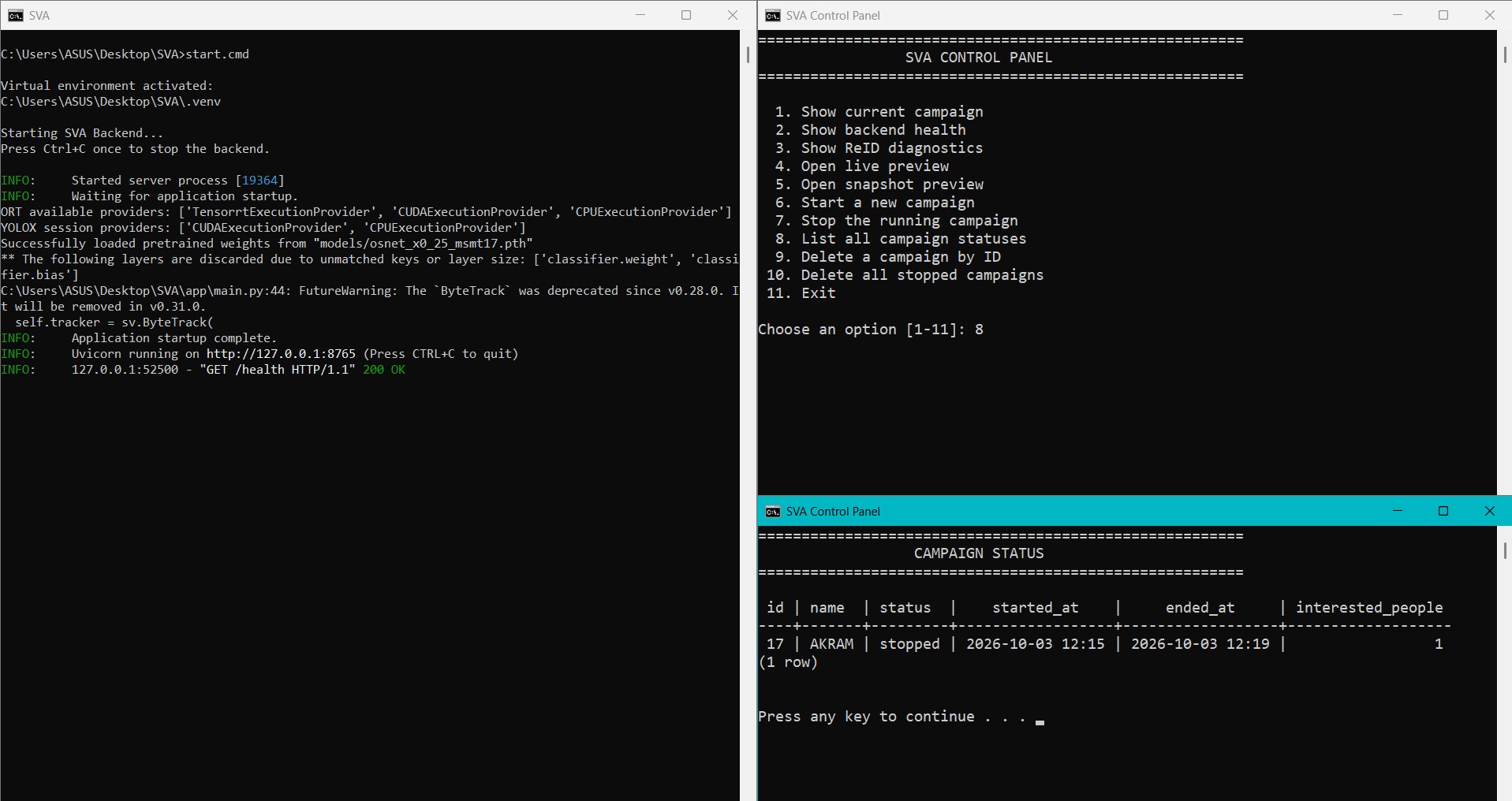Viewport: 1512px width, 801px height.
Task: Open the system menu icon of the SVA backend window
Action: click(x=15, y=16)
